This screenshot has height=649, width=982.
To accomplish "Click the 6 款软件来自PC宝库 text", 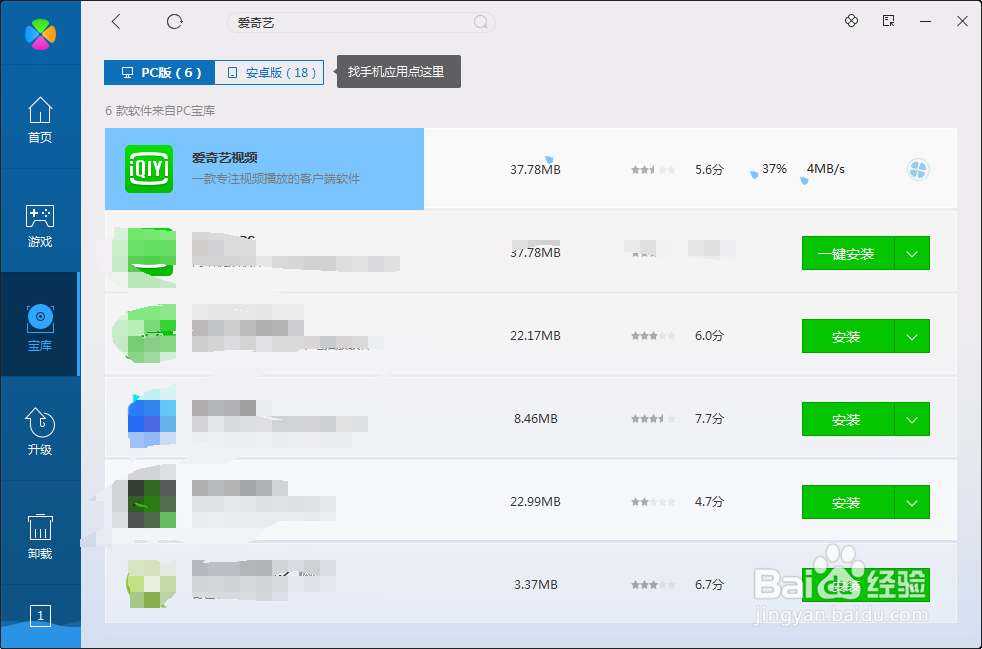I will [160, 111].
